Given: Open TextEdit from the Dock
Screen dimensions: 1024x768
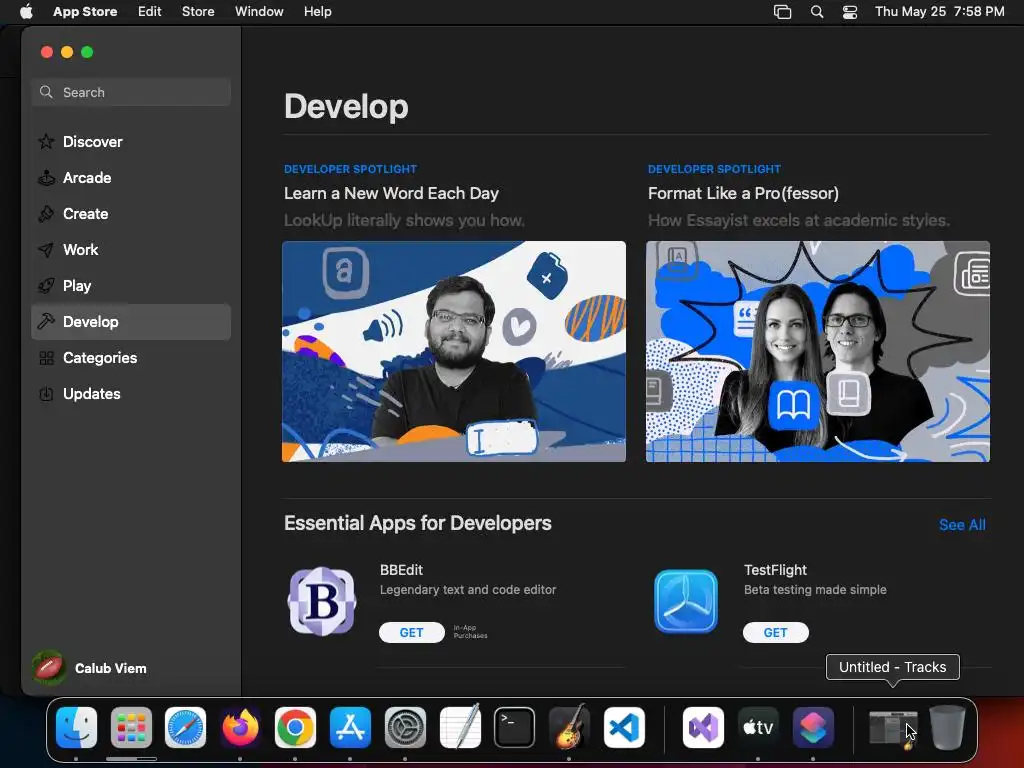Looking at the screenshot, I should 460,726.
